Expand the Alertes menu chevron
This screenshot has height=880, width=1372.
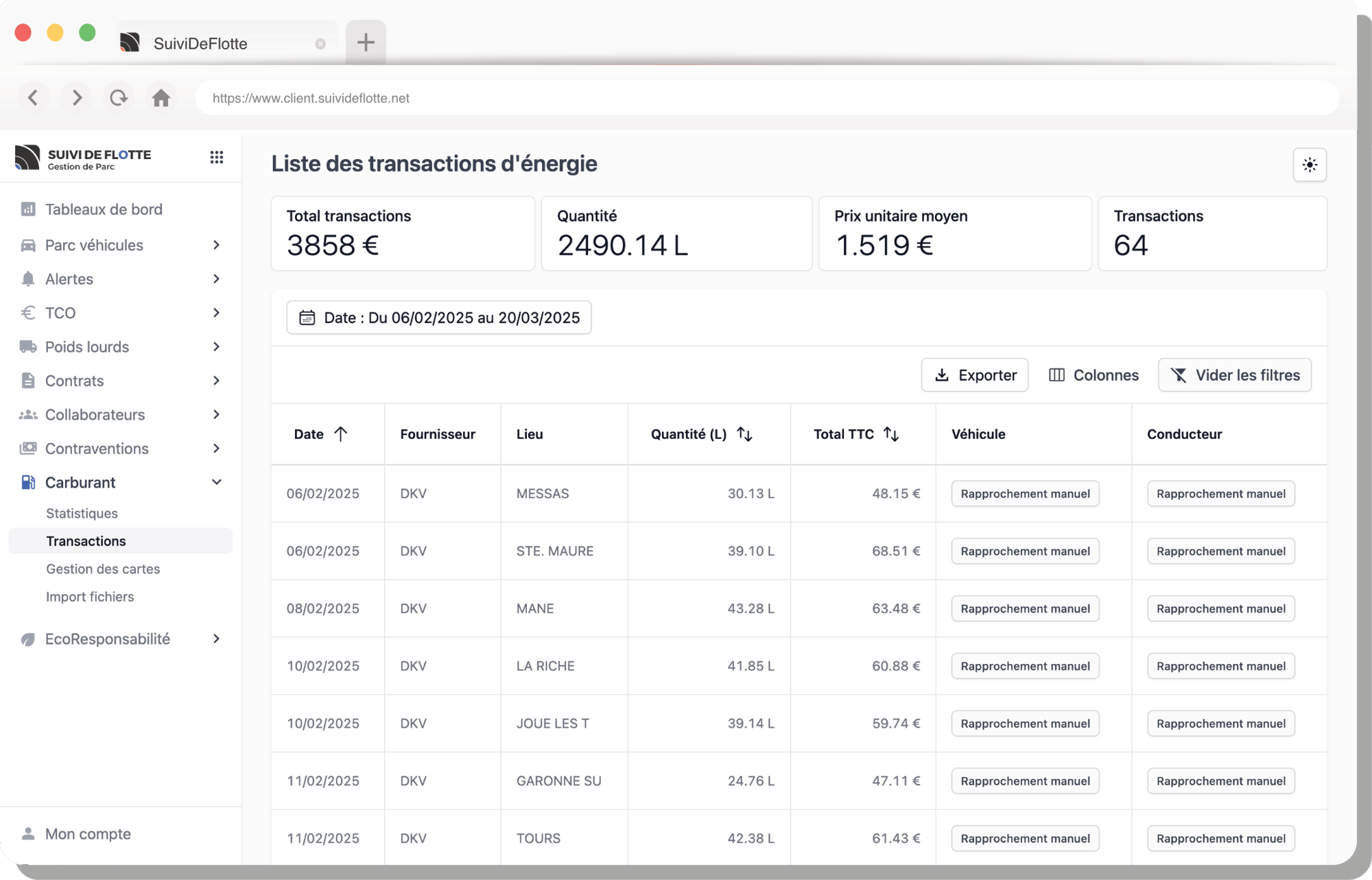[x=216, y=278]
